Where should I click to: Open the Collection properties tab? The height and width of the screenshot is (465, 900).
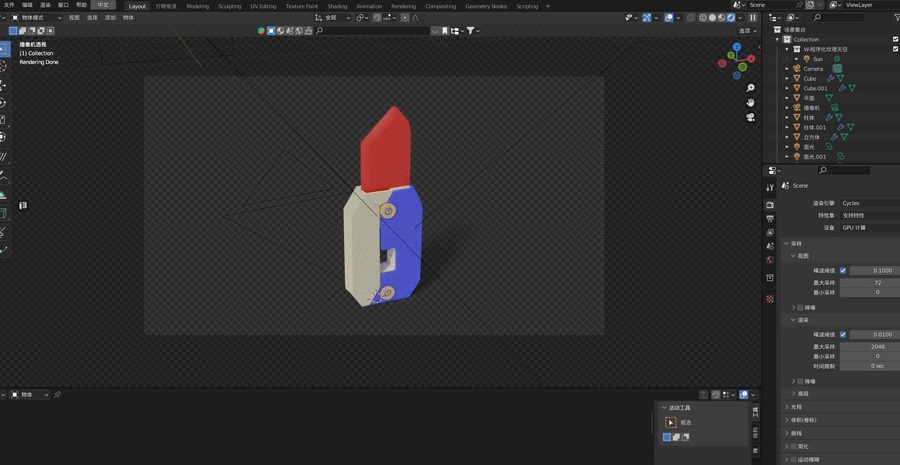(x=770, y=278)
